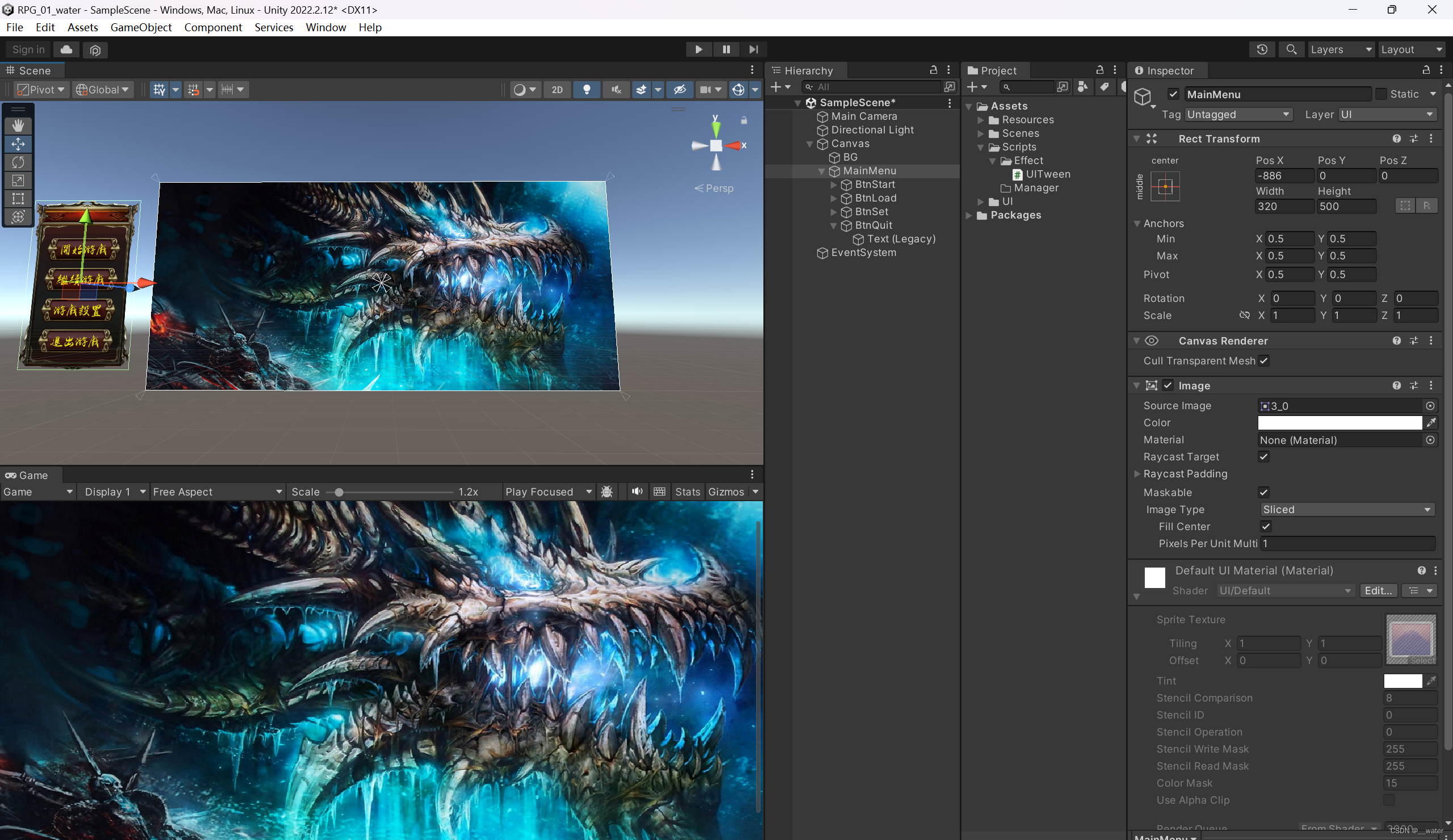The width and height of the screenshot is (1453, 840).
Task: Uncheck Cull Transparent Mesh
Action: coord(1263,360)
